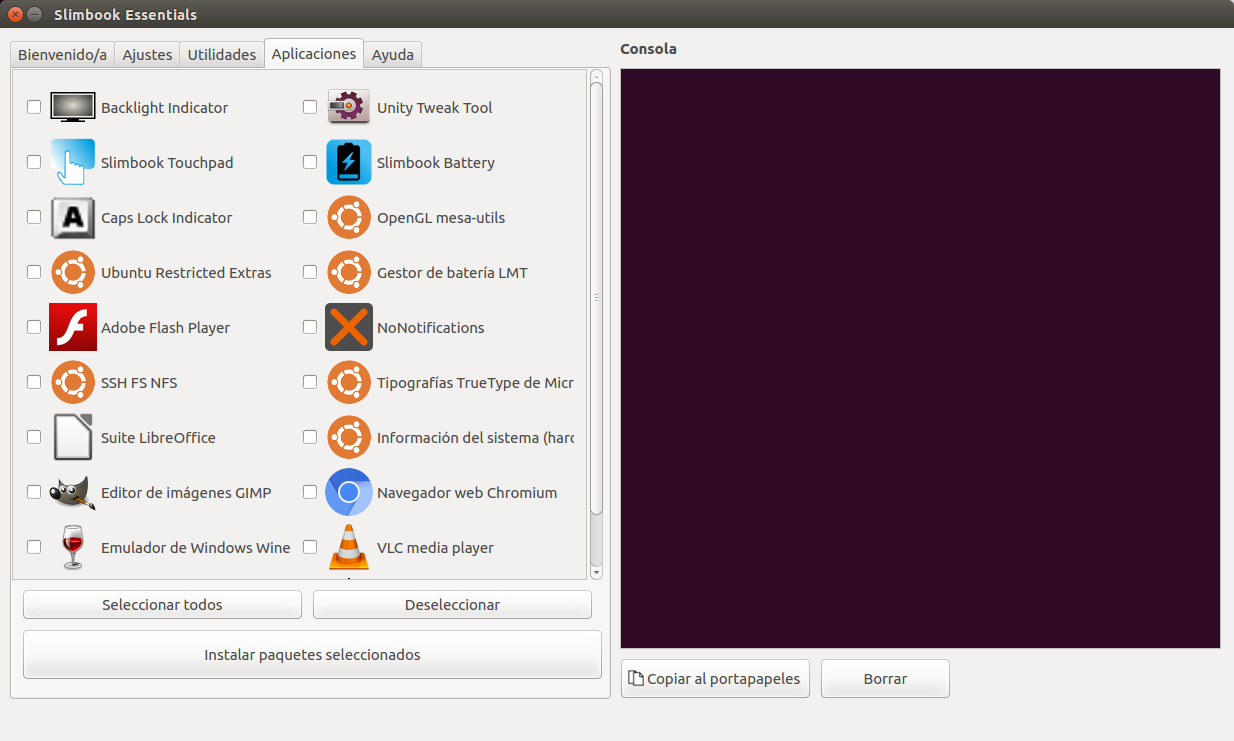
Task: Click the Wine glass emulator icon
Action: [x=72, y=547]
